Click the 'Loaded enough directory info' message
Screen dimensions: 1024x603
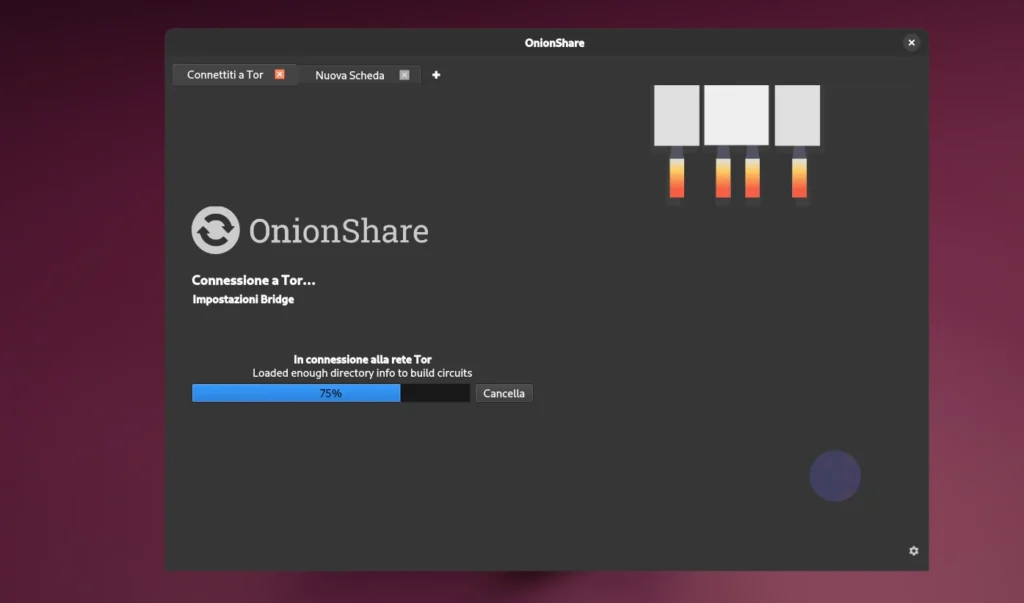click(362, 372)
